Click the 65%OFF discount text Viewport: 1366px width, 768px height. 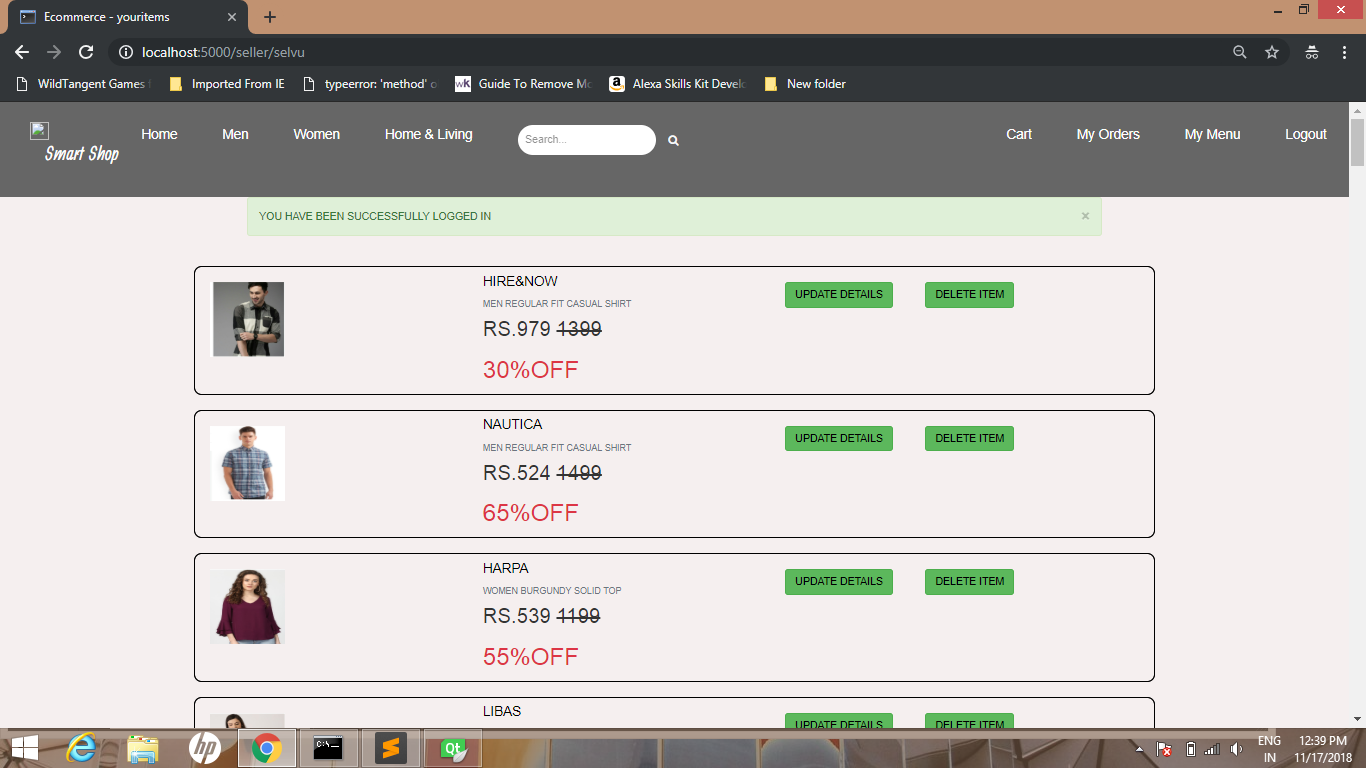pyautogui.click(x=531, y=513)
